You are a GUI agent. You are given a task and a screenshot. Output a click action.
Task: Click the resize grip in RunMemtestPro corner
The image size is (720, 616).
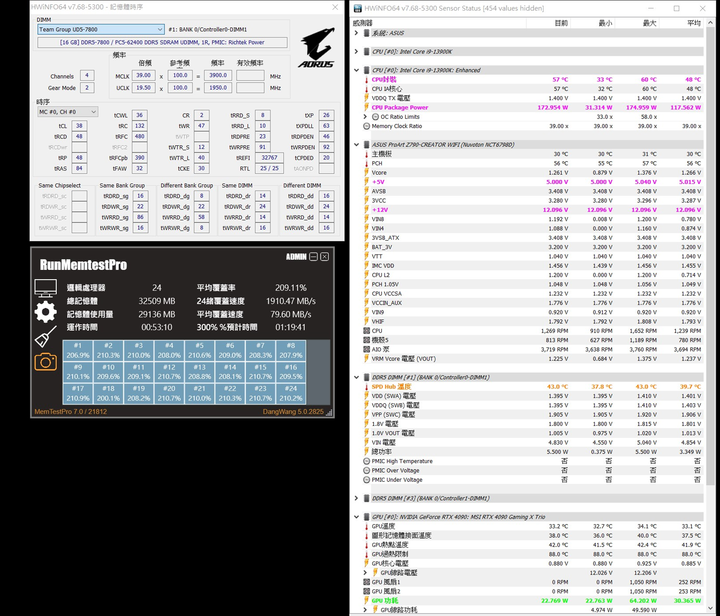(329, 412)
